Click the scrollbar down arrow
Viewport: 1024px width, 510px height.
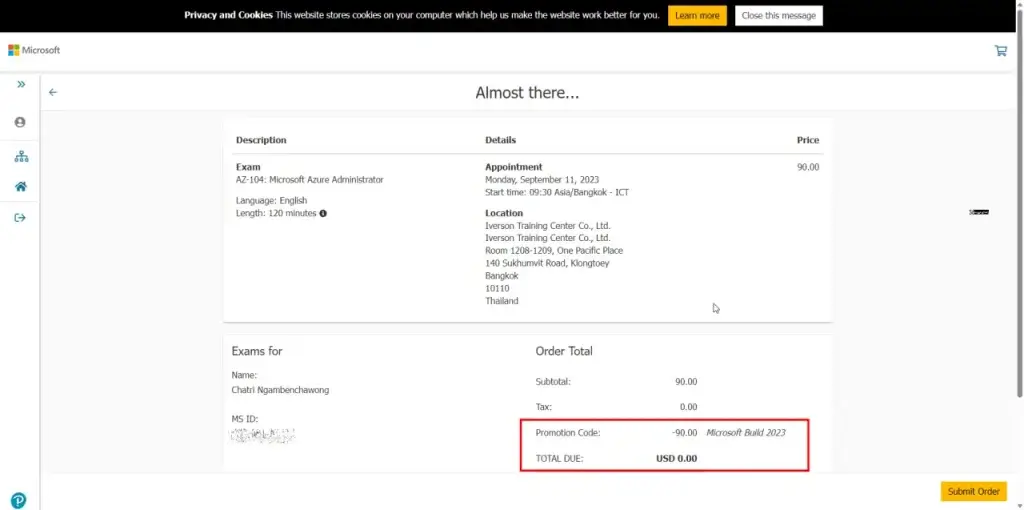coord(1019,505)
